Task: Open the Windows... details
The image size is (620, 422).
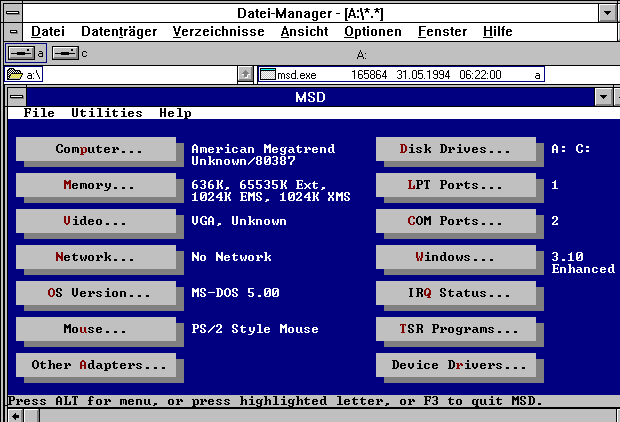Action: pos(456,257)
